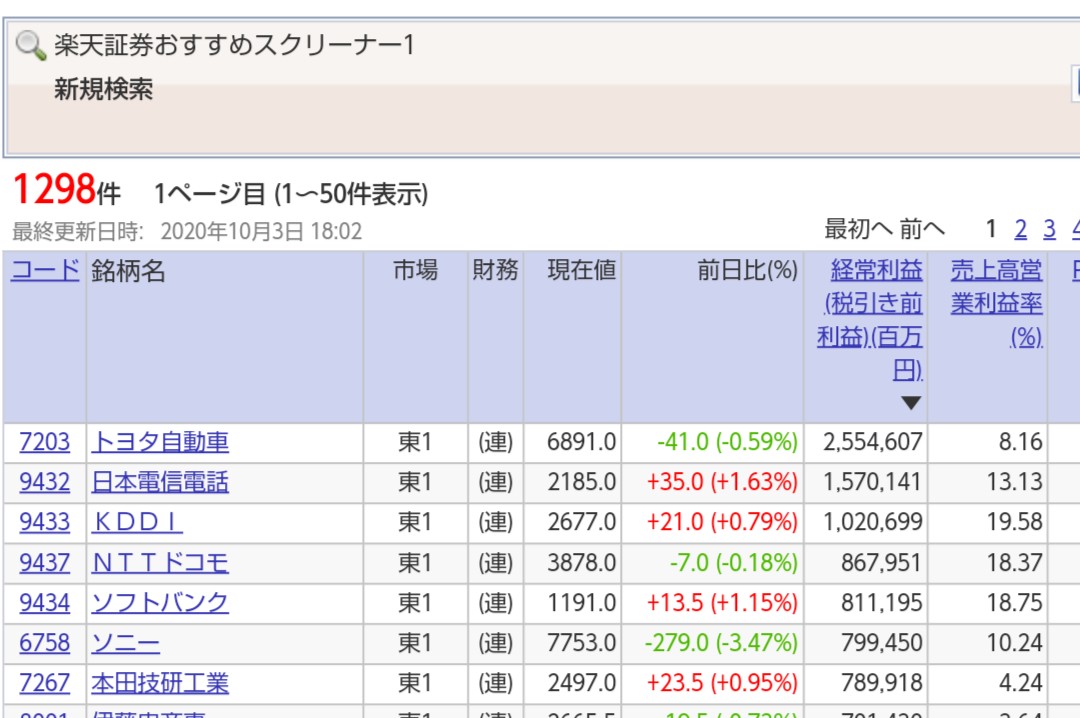Click the 現在値 column header
Screen dimensions: 1080x718
click(581, 270)
